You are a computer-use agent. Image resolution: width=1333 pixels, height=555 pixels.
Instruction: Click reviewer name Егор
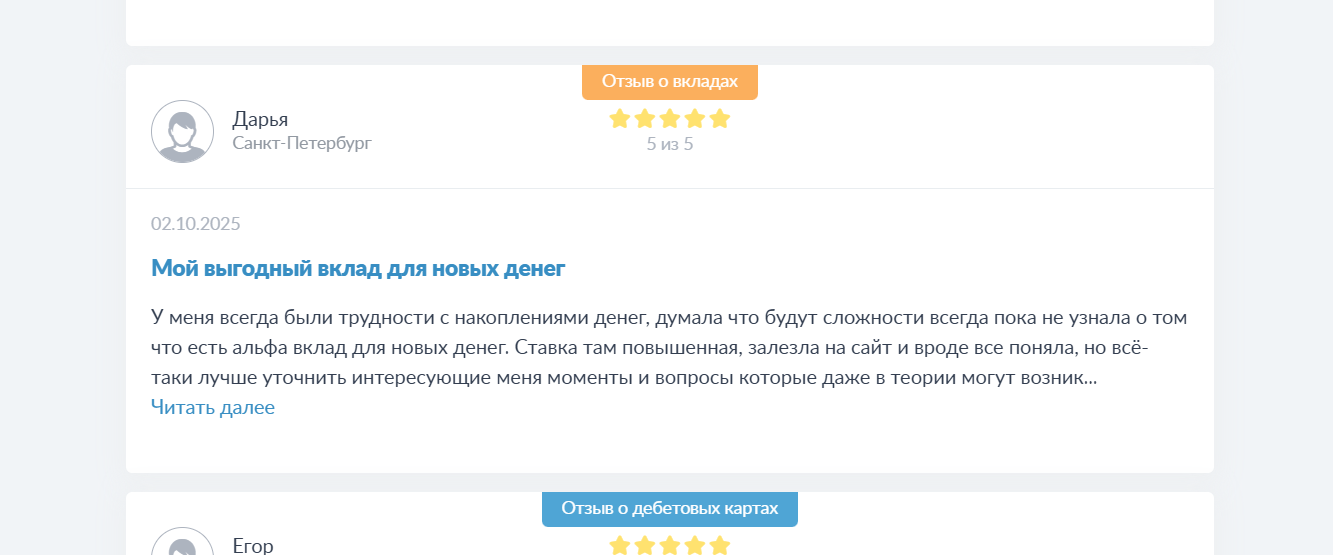(x=253, y=546)
